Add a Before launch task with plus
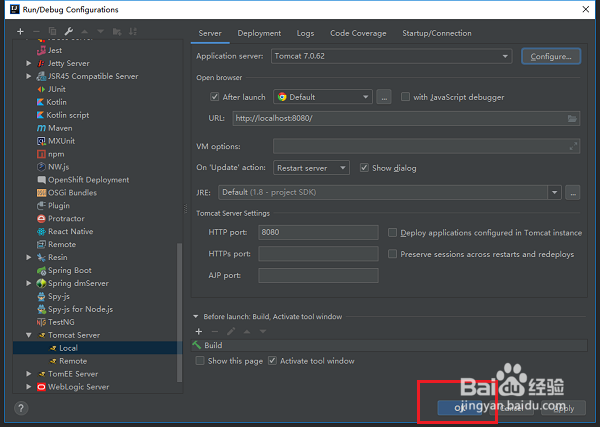Screen dimensions: 600x427 [199, 331]
